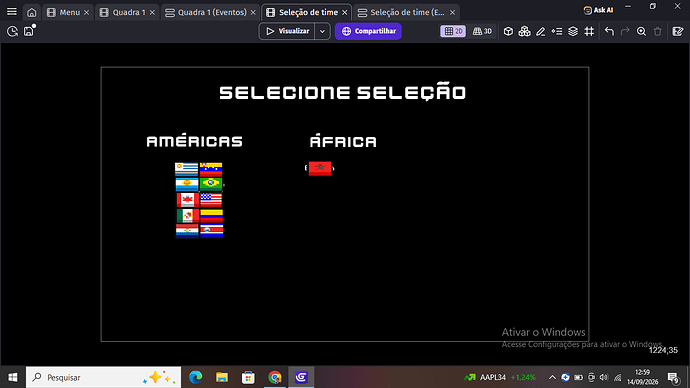Switch to the Menu tab
690x388 pixels.
click(x=64, y=12)
